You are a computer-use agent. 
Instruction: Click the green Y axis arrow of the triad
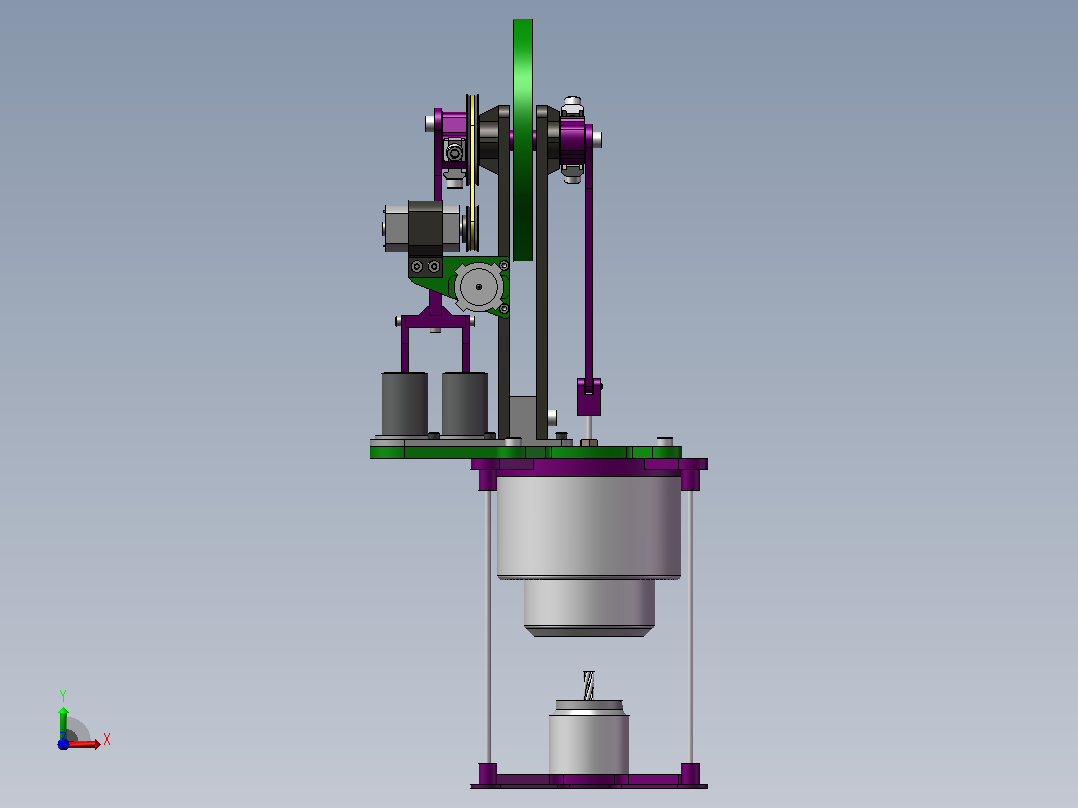click(x=63, y=722)
